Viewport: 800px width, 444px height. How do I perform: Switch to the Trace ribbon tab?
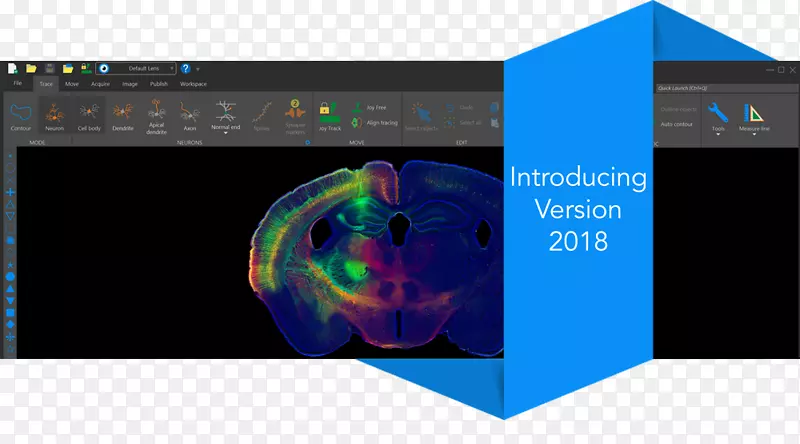pos(46,84)
